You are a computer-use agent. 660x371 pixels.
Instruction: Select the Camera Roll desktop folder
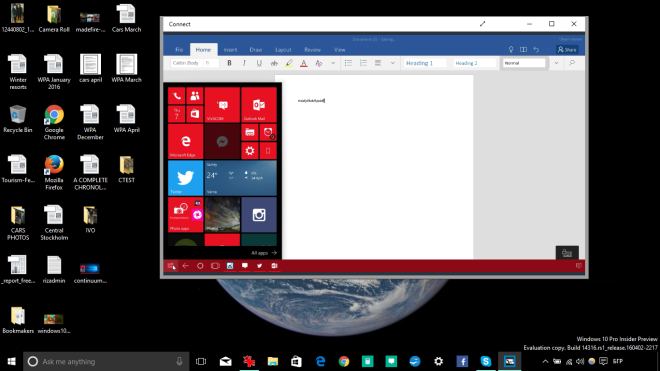pyautogui.click(x=54, y=19)
